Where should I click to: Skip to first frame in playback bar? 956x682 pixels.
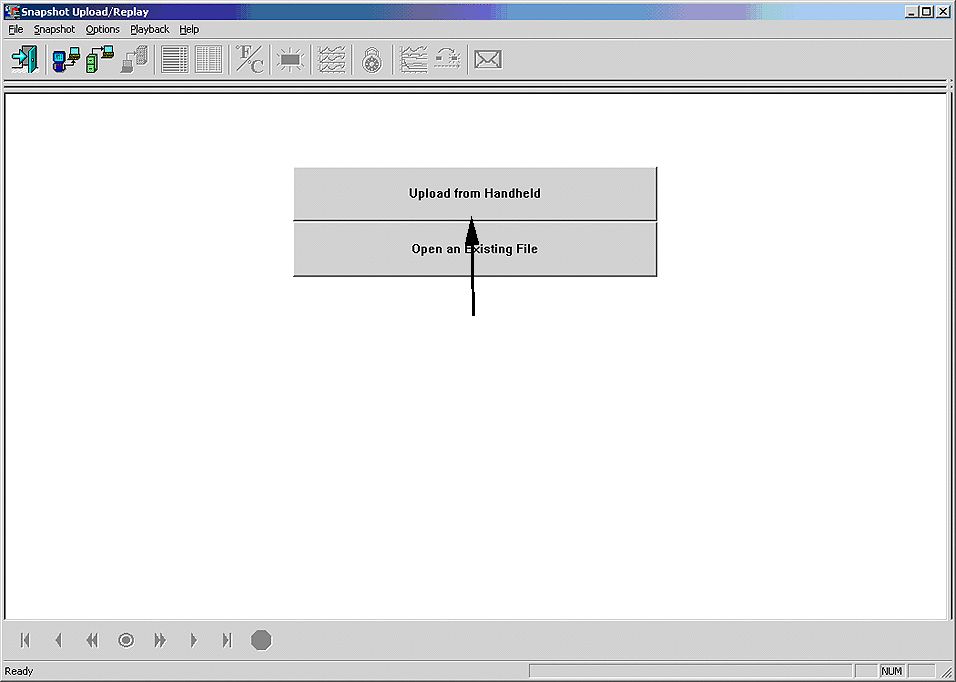pyautogui.click(x=25, y=640)
